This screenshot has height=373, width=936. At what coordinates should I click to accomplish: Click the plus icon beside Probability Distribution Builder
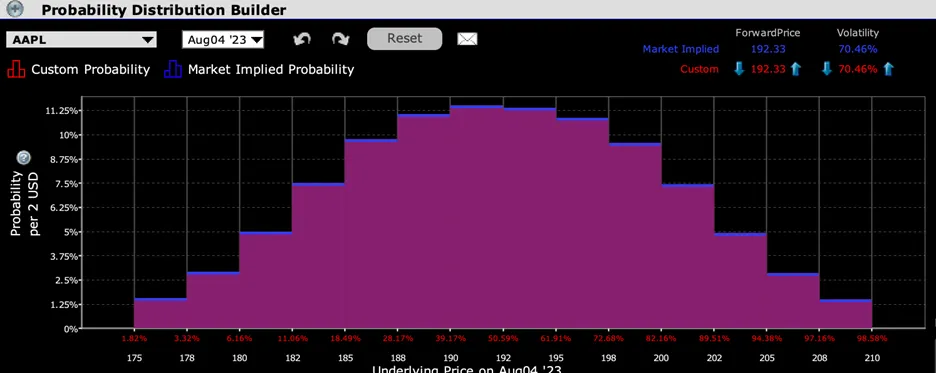(x=14, y=9)
